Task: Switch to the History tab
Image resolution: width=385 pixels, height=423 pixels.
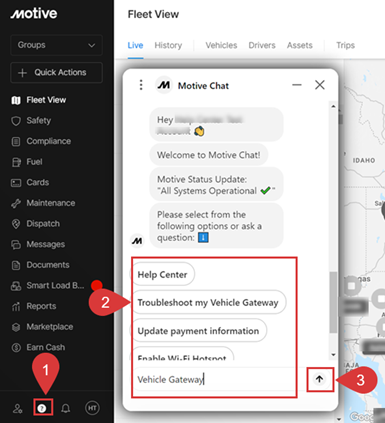Action: click(x=168, y=45)
